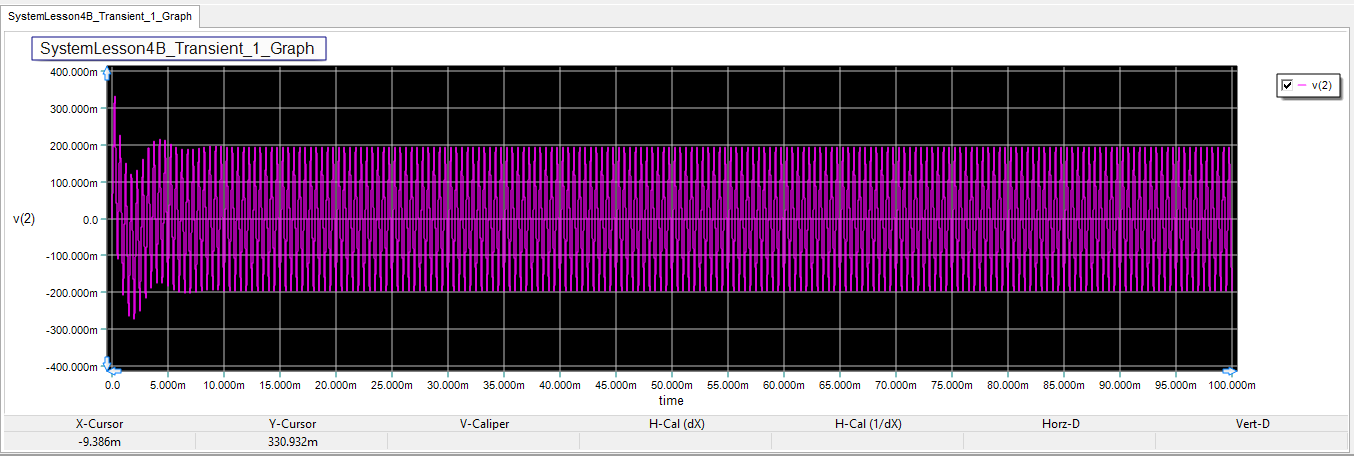
Task: Click the -200.000m y-axis label
Action: 72,293
